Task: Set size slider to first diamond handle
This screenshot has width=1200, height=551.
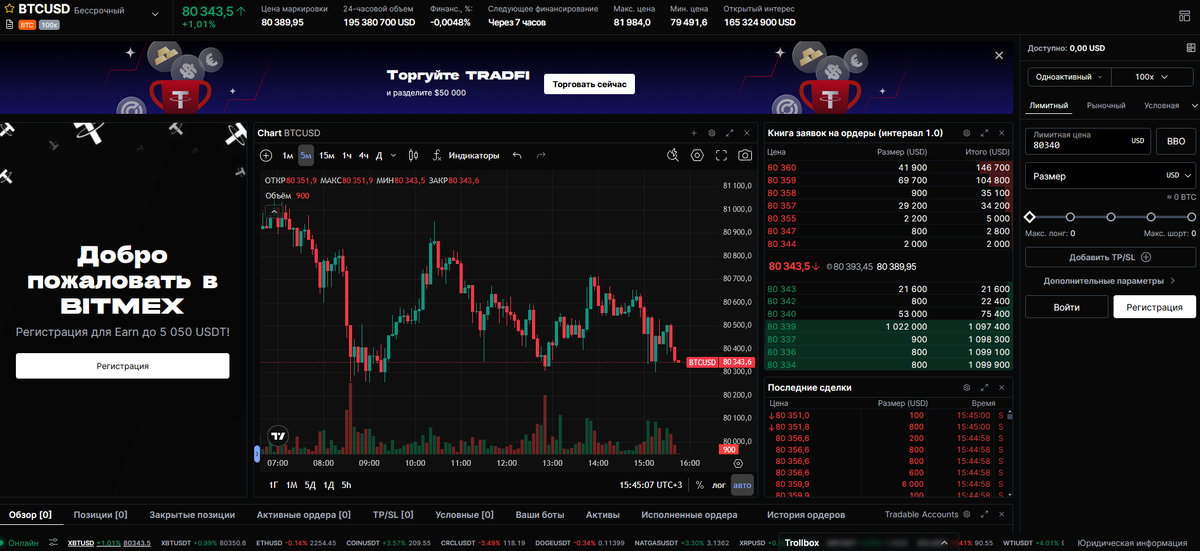Action: coord(1030,216)
